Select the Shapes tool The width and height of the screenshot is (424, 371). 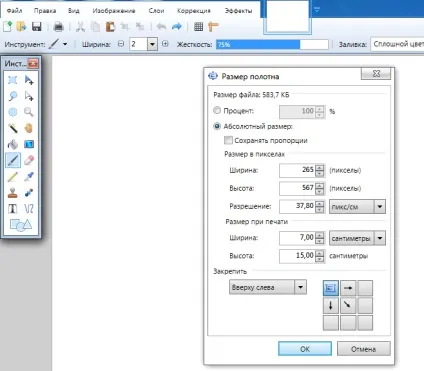[x=21, y=225]
